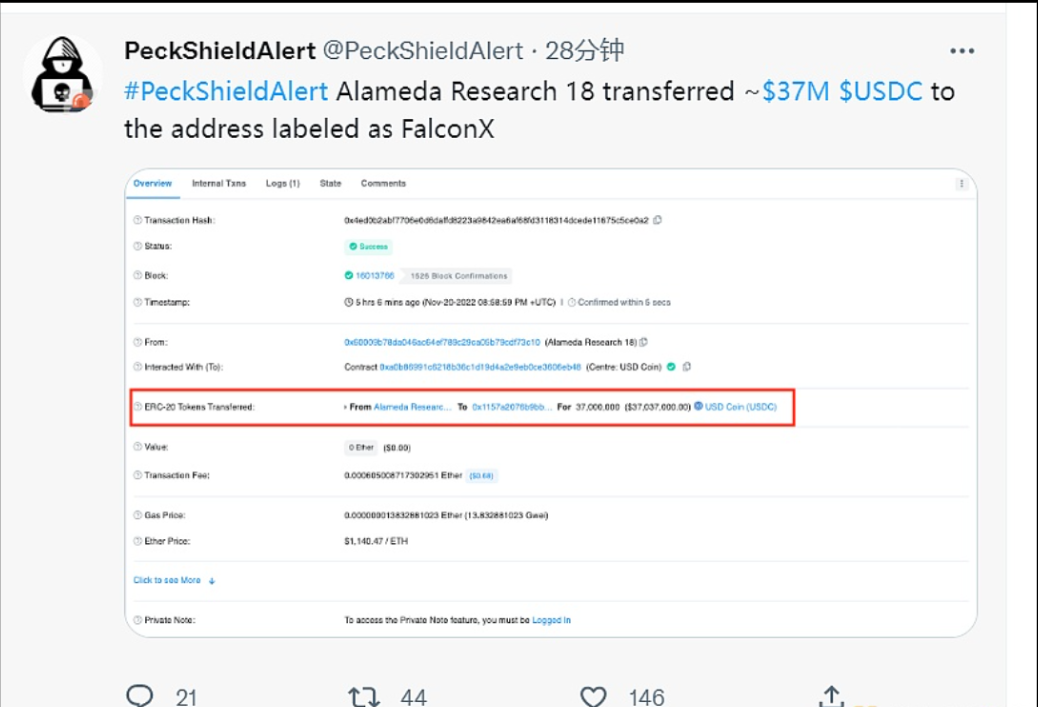Click the 'Logged In' link
1038x707 pixels.
[x=551, y=620]
